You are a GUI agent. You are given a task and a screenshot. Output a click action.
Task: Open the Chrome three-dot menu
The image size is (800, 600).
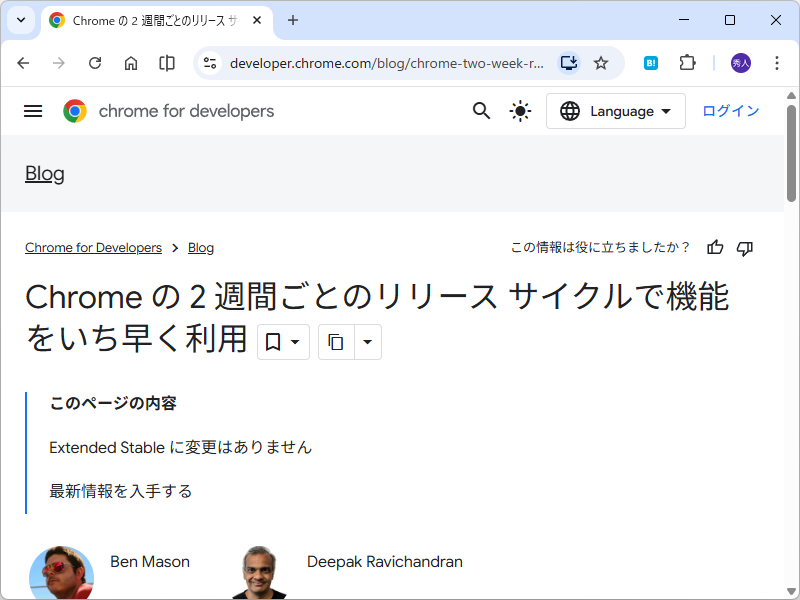(x=777, y=62)
